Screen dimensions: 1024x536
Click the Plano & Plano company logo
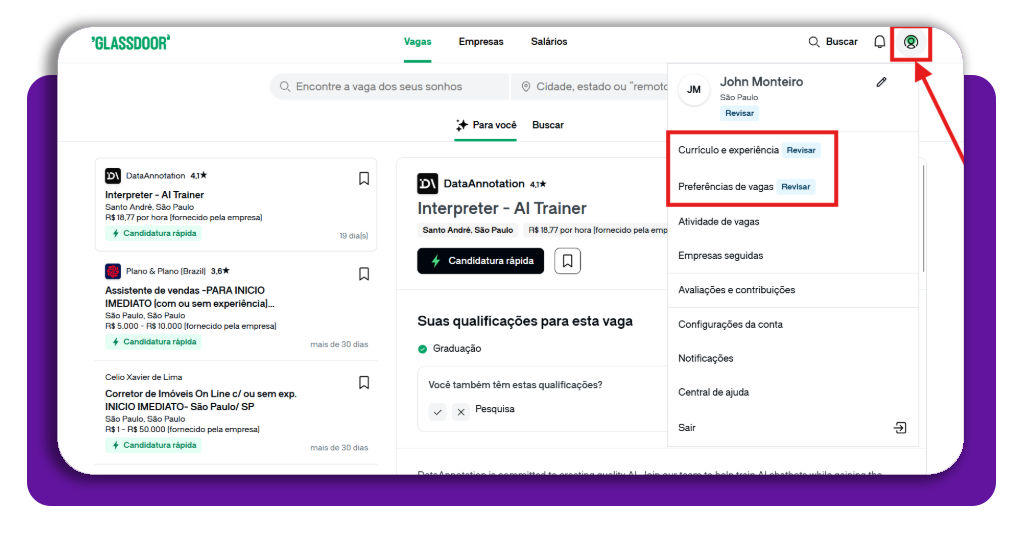tap(113, 271)
